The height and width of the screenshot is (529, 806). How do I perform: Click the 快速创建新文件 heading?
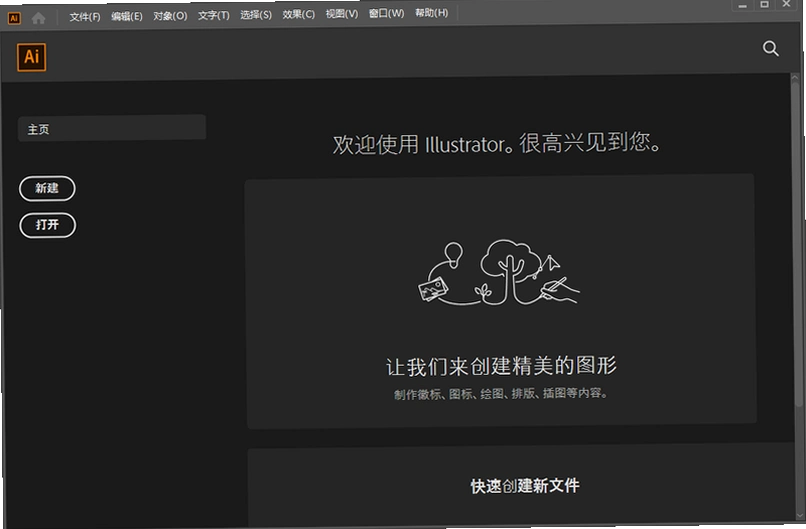[x=525, y=486]
